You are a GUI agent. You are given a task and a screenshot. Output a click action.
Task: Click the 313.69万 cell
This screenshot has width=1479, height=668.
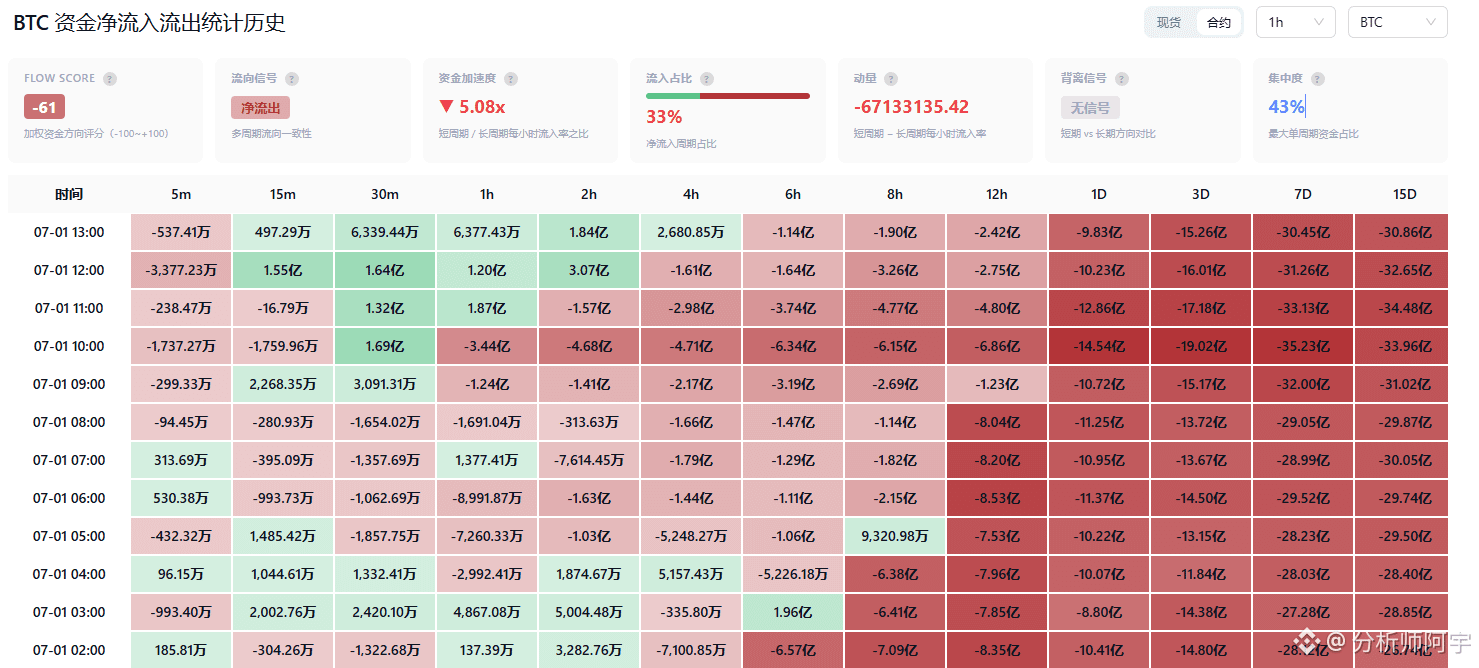pyautogui.click(x=181, y=460)
